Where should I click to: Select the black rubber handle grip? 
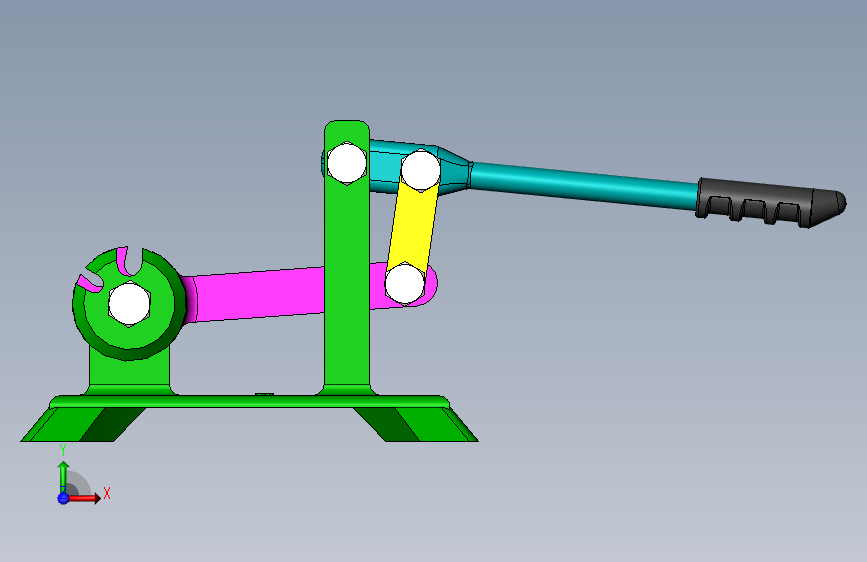click(771, 202)
